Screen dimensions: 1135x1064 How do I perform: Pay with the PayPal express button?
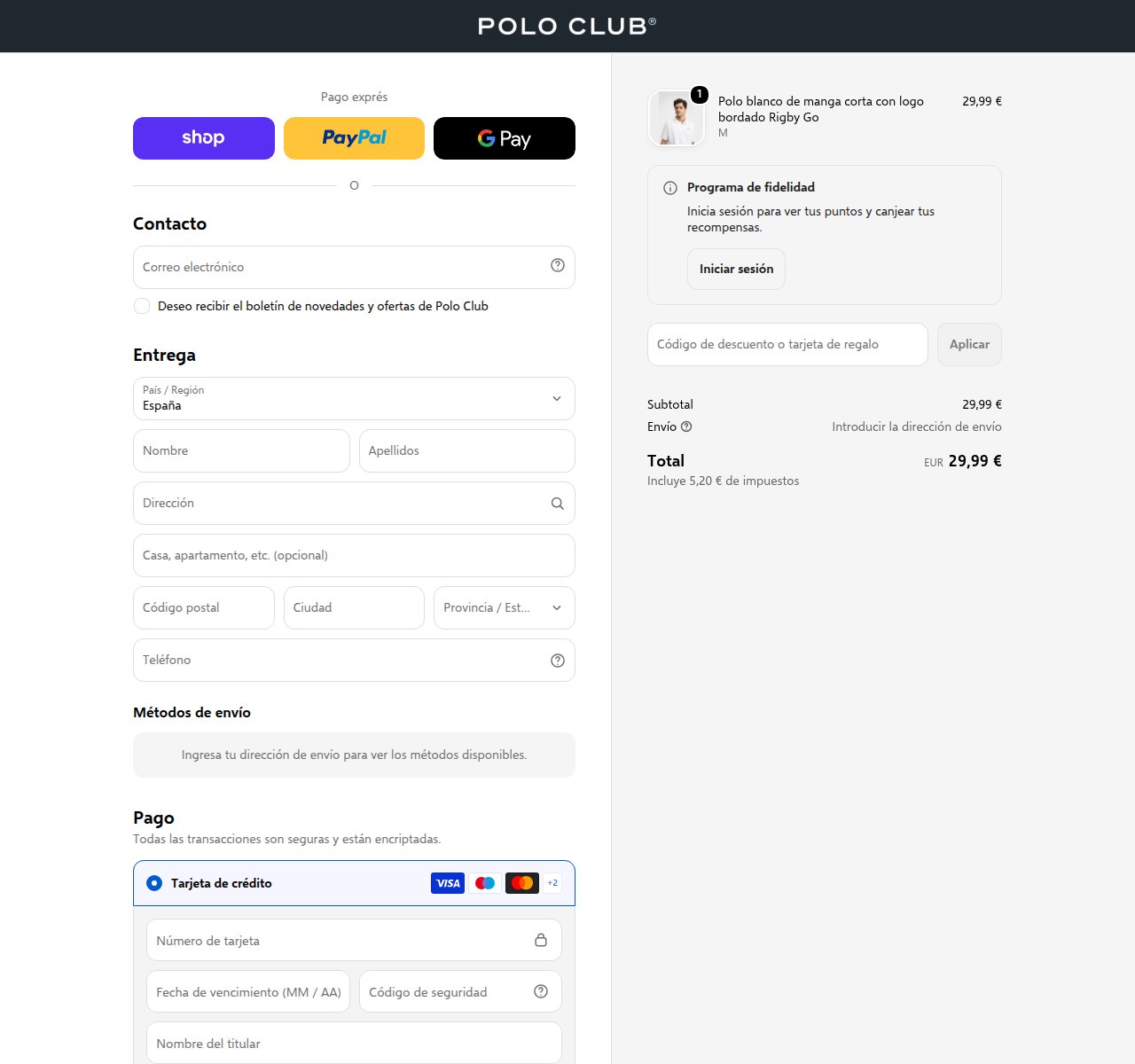354,138
